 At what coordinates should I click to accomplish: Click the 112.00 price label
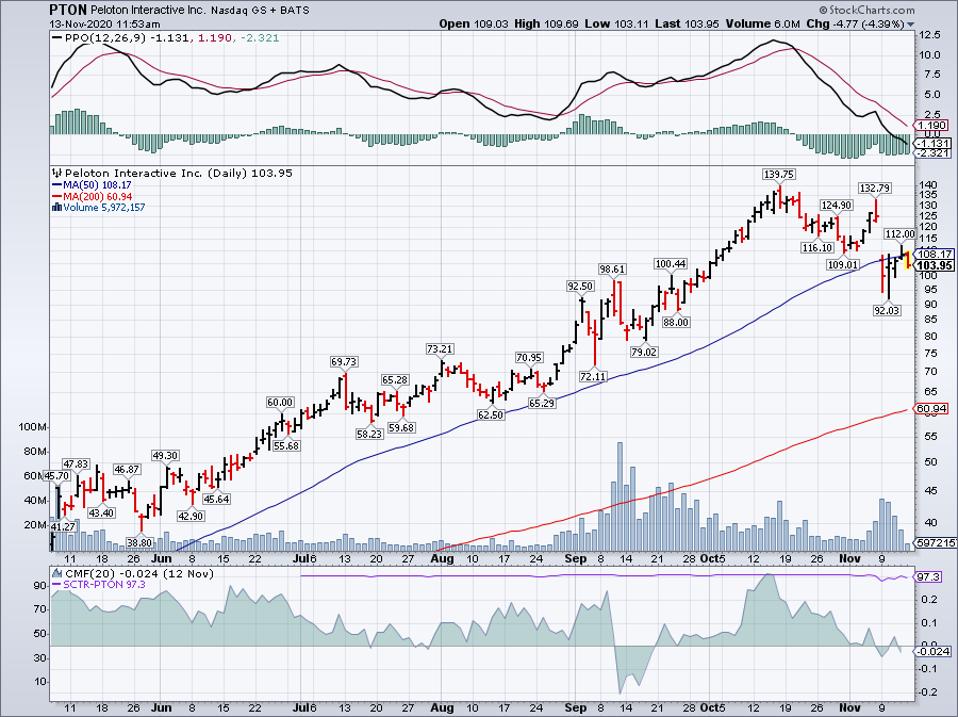point(900,234)
